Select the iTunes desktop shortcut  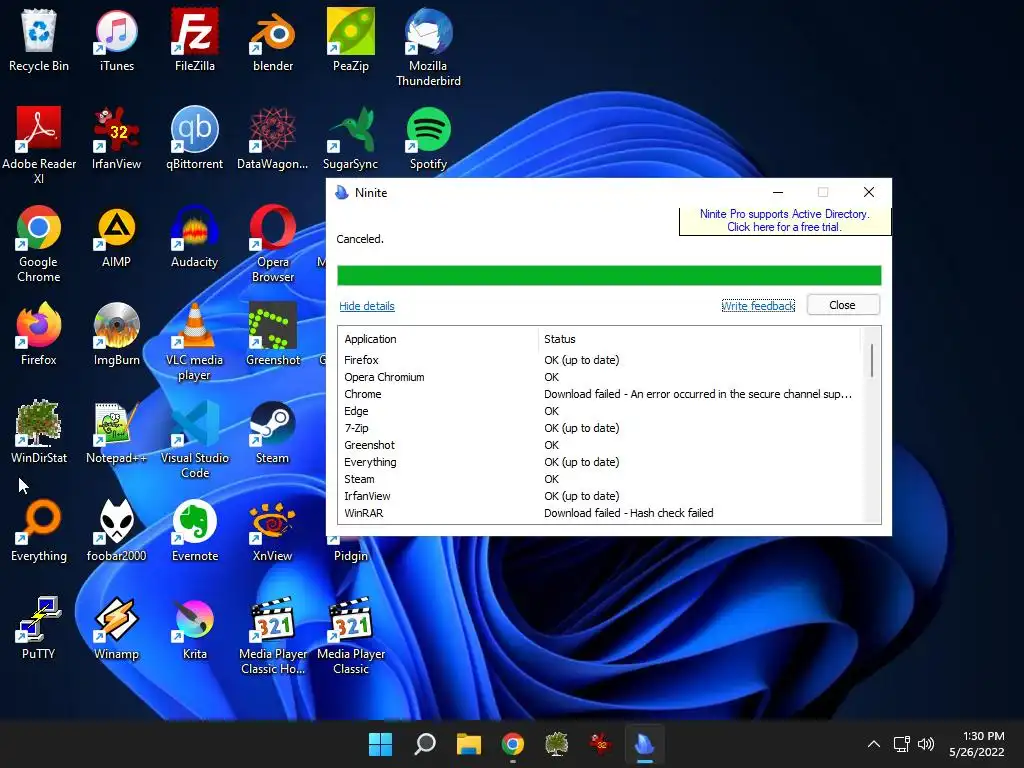click(116, 40)
